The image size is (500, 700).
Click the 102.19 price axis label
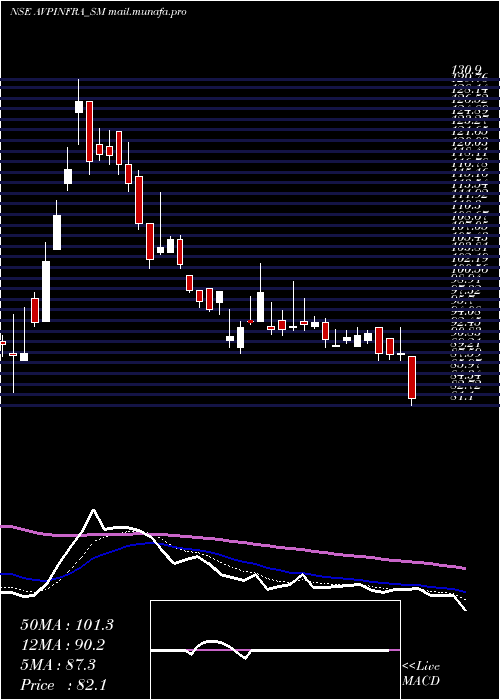470,259
